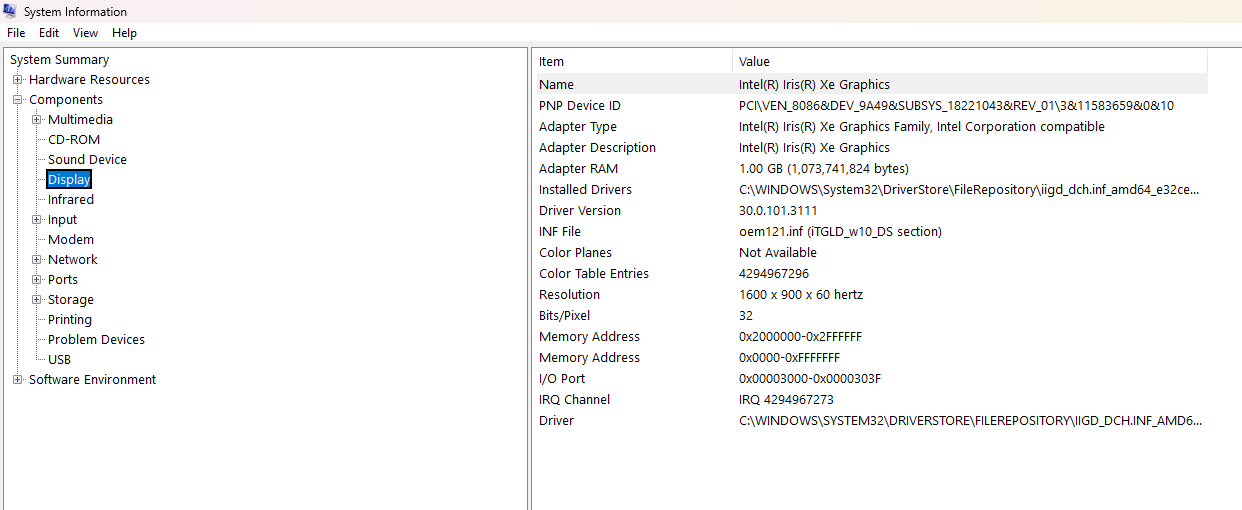Select the Color Table Entries row
The height and width of the screenshot is (510, 1242).
point(870,274)
